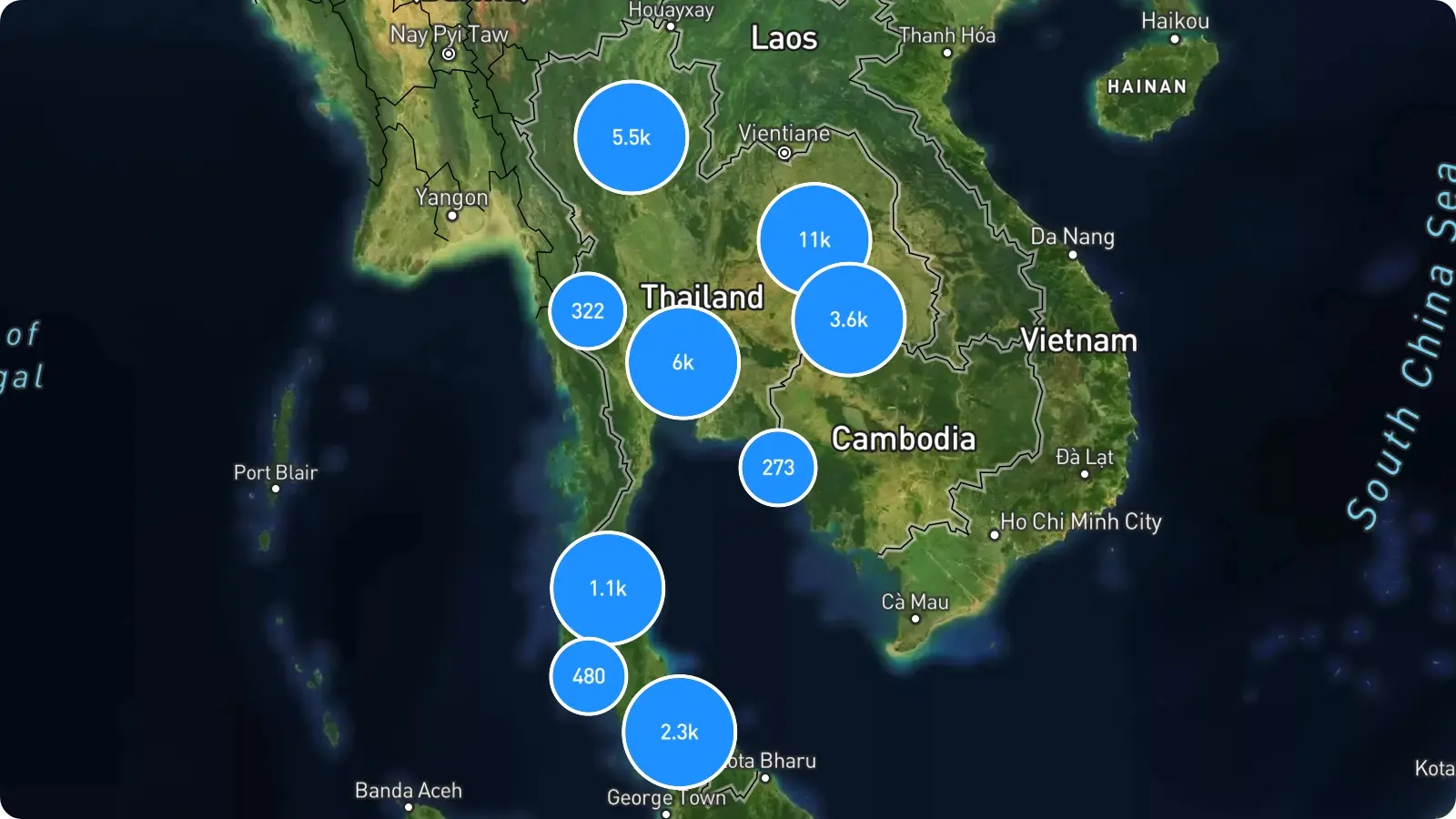
Task: Select the 3.6k cluster circle
Action: [x=849, y=319]
